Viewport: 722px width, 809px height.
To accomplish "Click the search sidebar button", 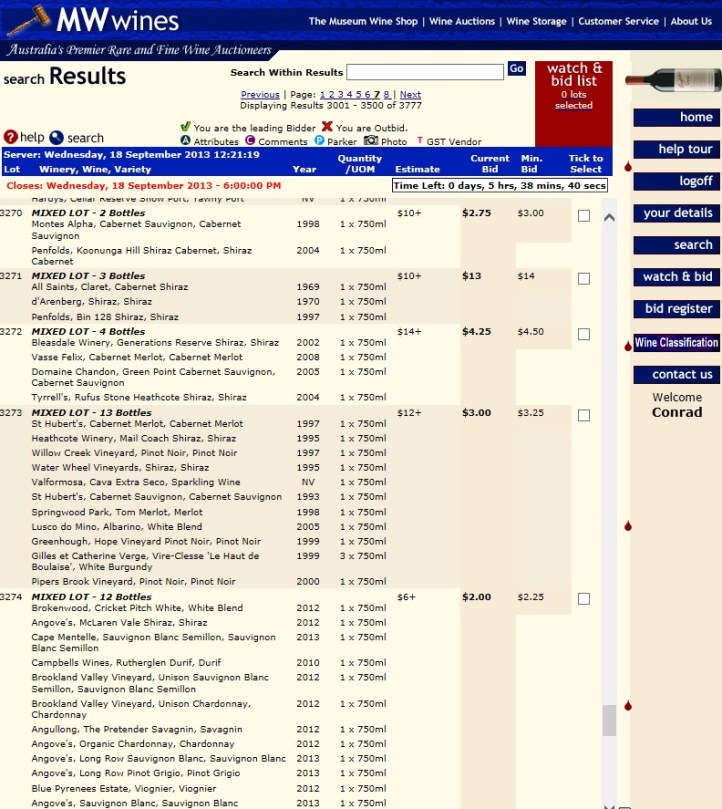I will coord(676,245).
